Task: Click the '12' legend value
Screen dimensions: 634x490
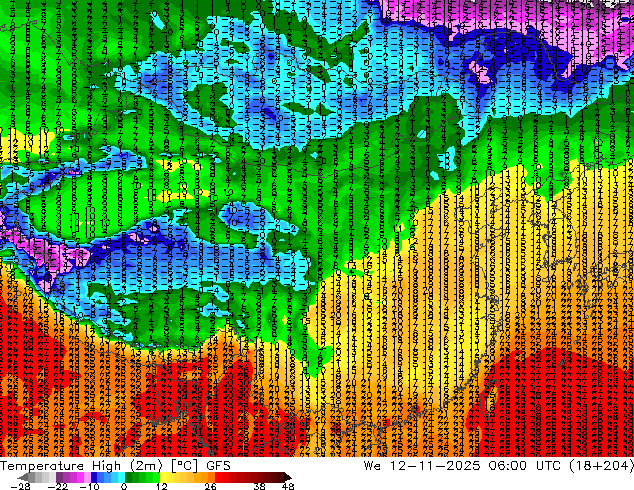Action: point(162,486)
